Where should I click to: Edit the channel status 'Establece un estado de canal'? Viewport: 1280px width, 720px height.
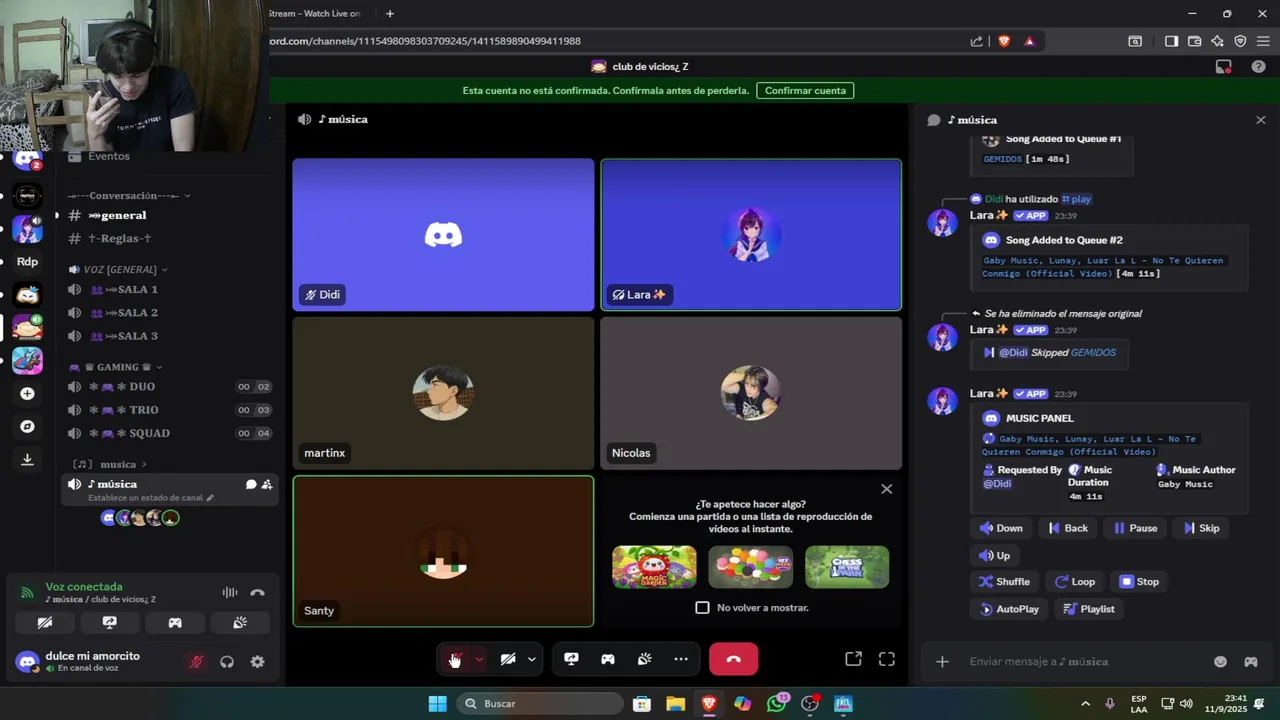[x=151, y=497]
